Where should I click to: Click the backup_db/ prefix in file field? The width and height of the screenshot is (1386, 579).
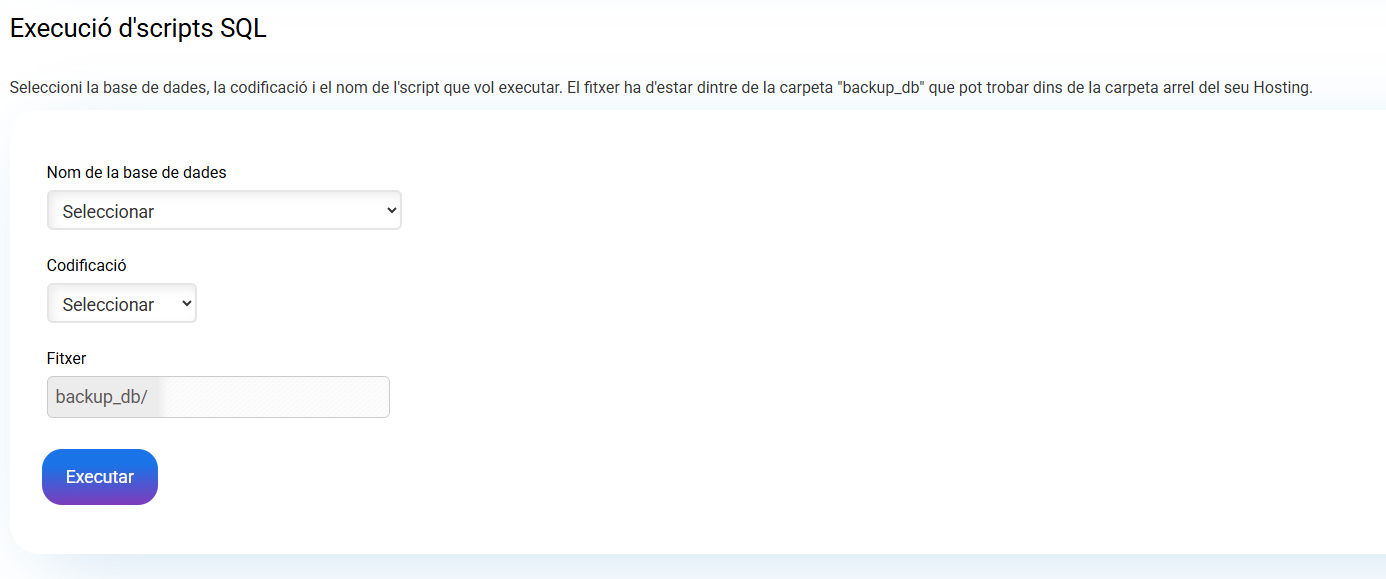101,397
